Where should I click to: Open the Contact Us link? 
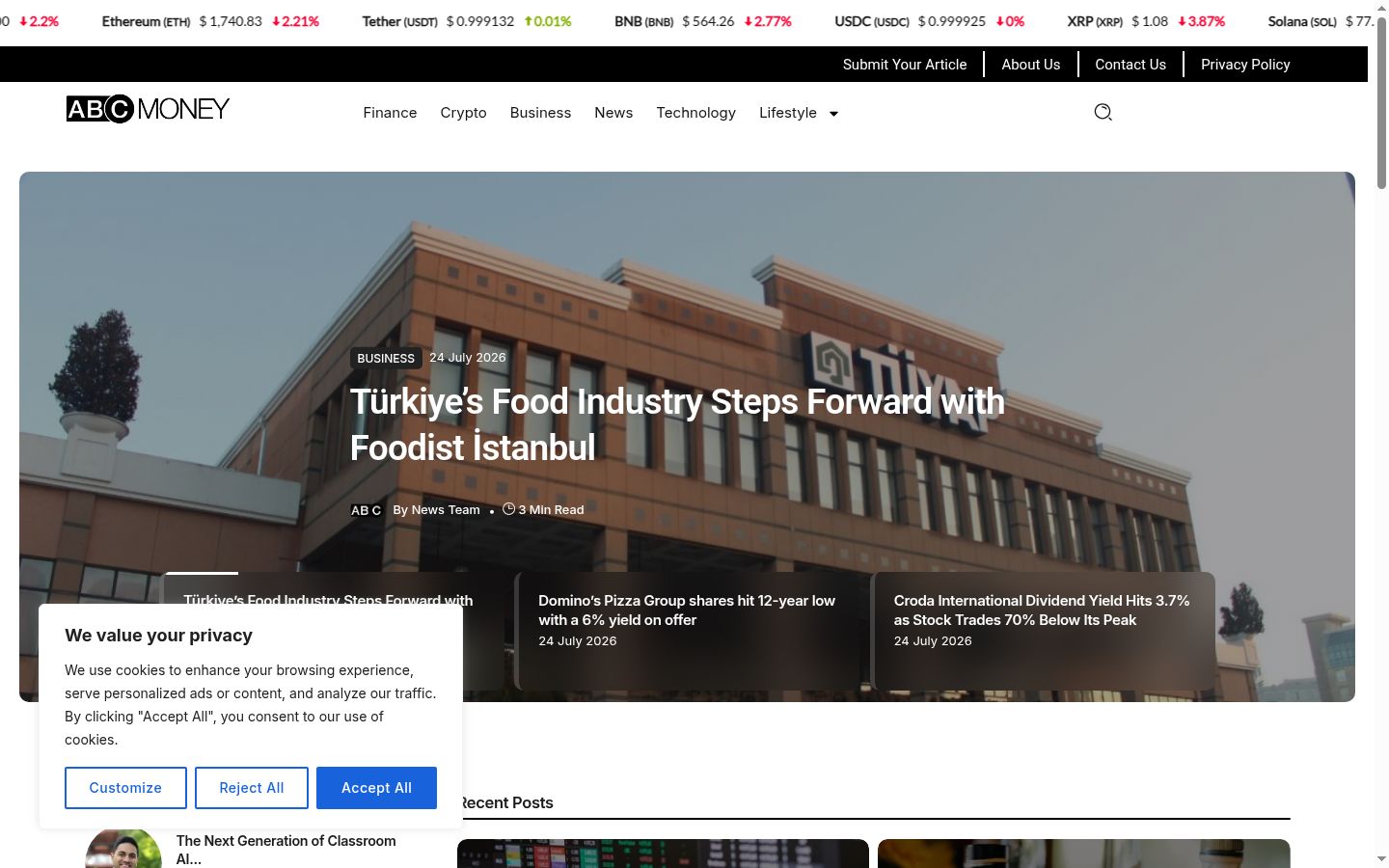(x=1130, y=65)
